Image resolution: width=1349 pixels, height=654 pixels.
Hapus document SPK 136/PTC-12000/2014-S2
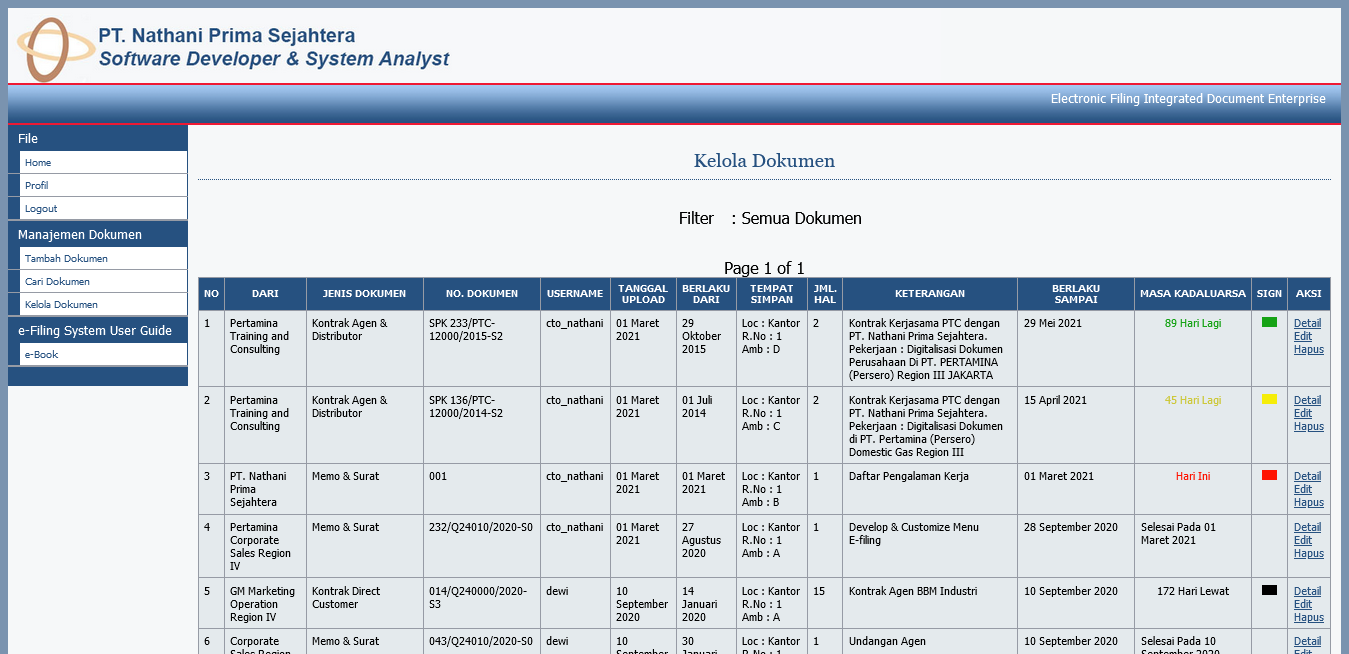(x=1308, y=426)
